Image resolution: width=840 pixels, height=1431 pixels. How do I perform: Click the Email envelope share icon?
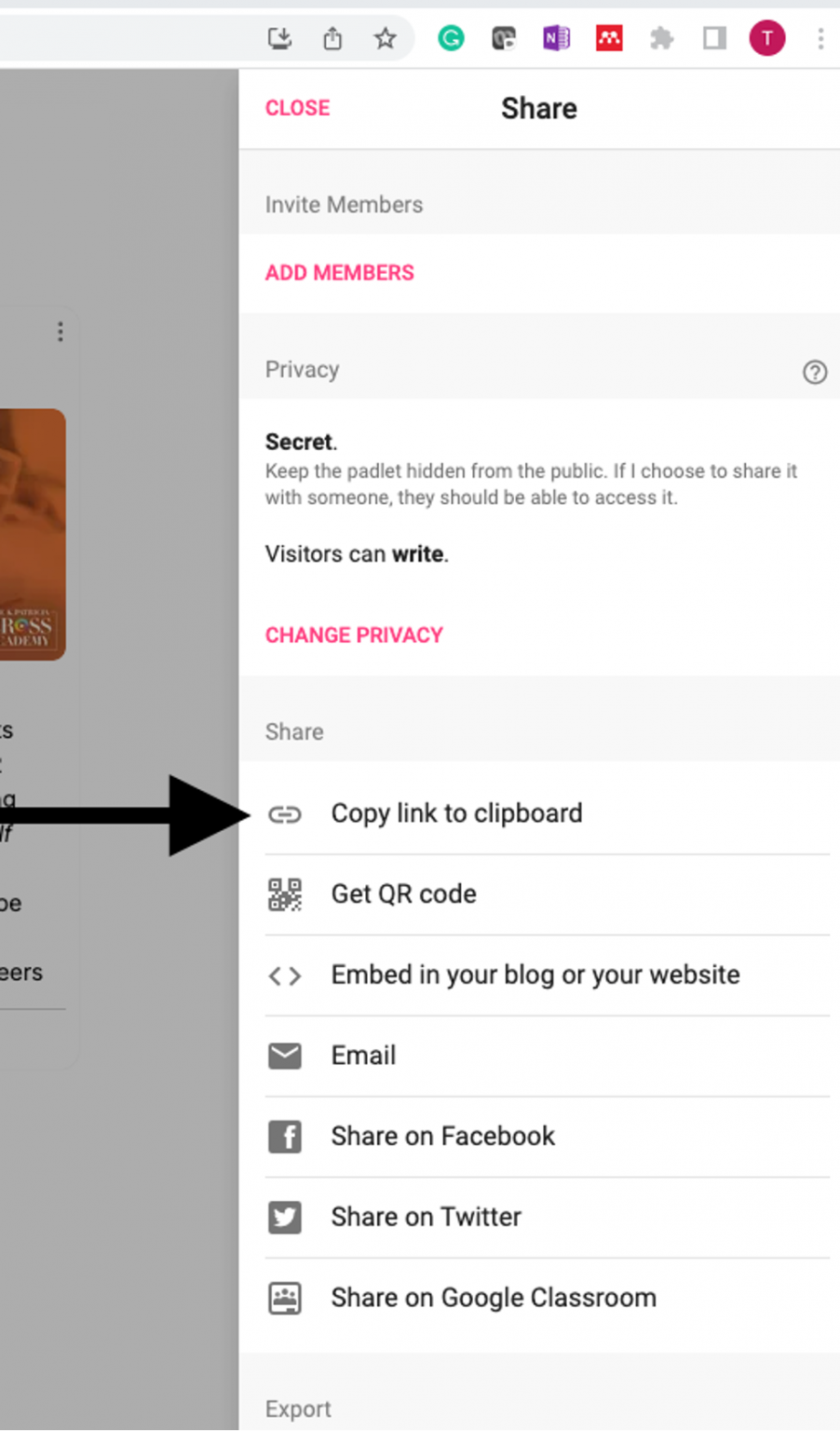tap(285, 1056)
